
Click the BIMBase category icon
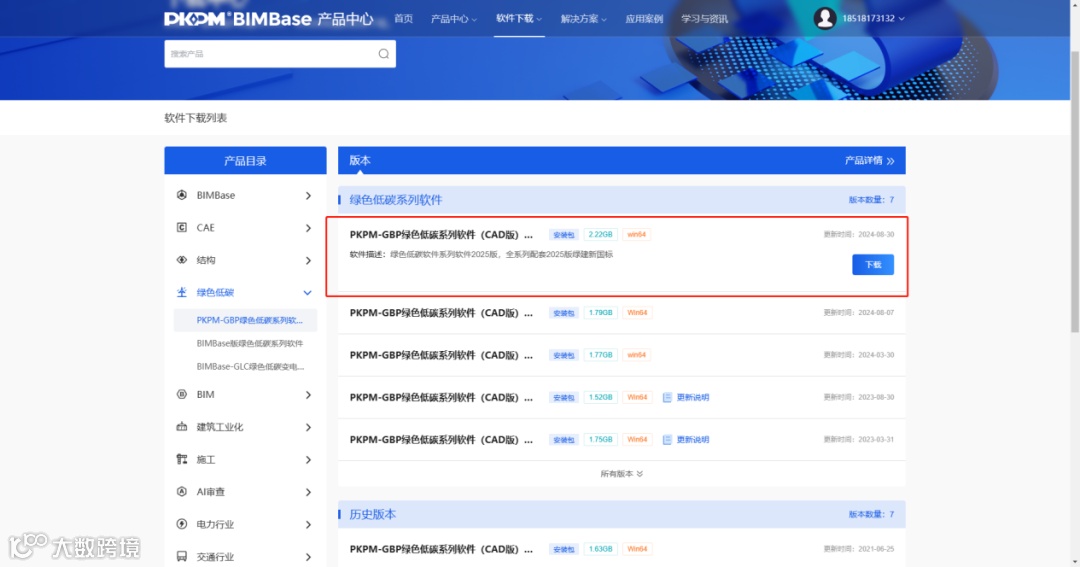182,195
